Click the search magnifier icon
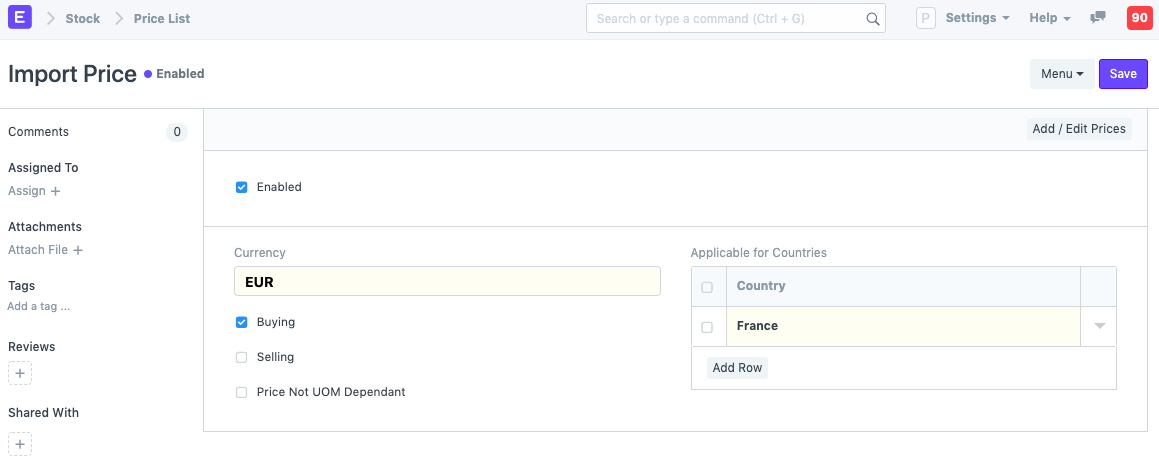The image size is (1159, 461). coord(872,19)
